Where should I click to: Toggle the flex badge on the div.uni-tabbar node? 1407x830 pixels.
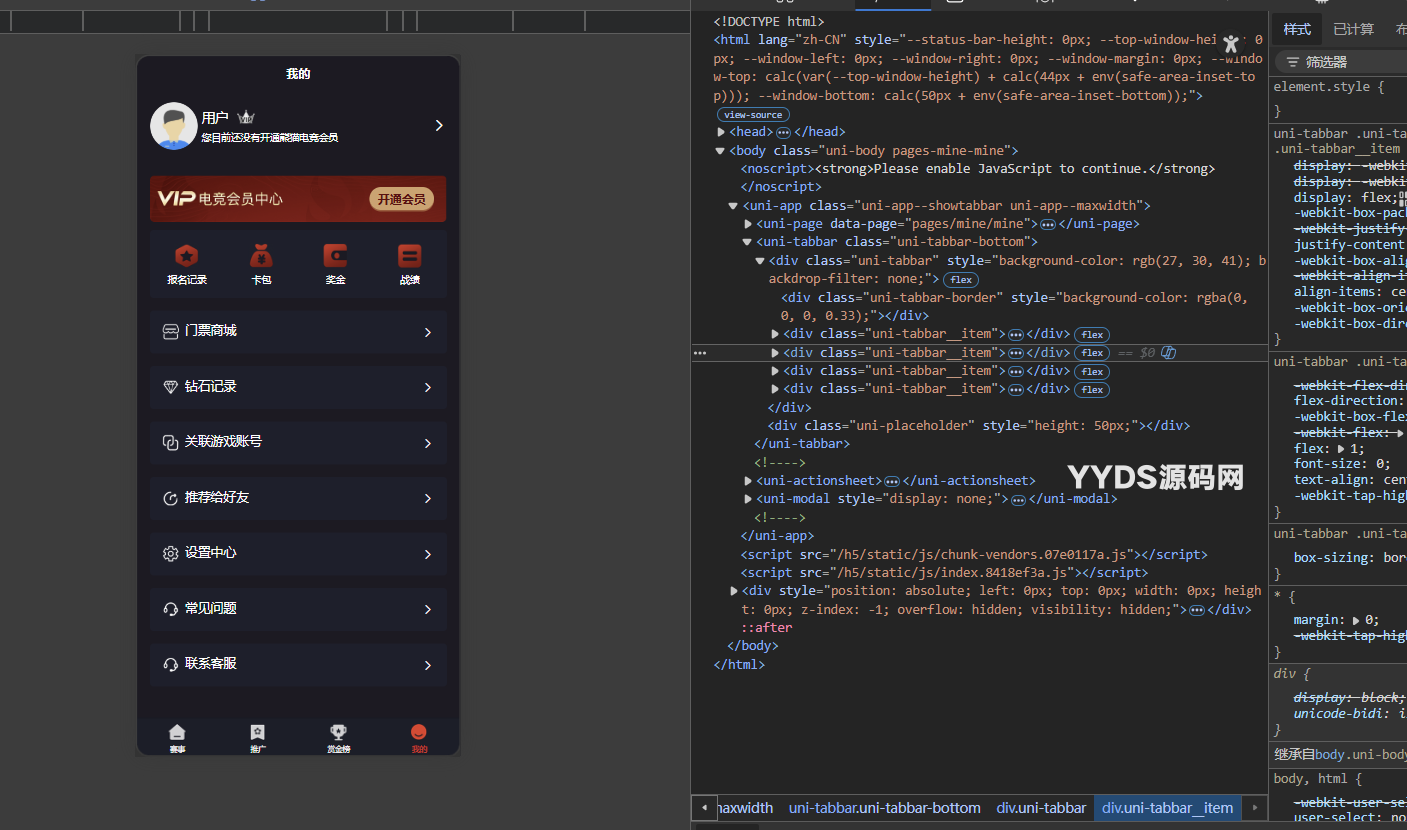coord(961,280)
